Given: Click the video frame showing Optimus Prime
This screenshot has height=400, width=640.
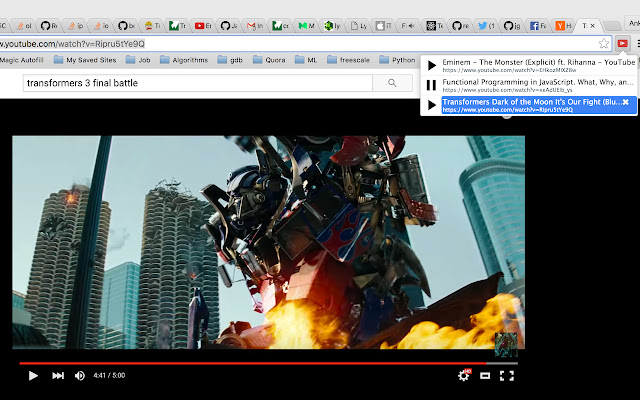Looking at the screenshot, I should click(x=268, y=242).
